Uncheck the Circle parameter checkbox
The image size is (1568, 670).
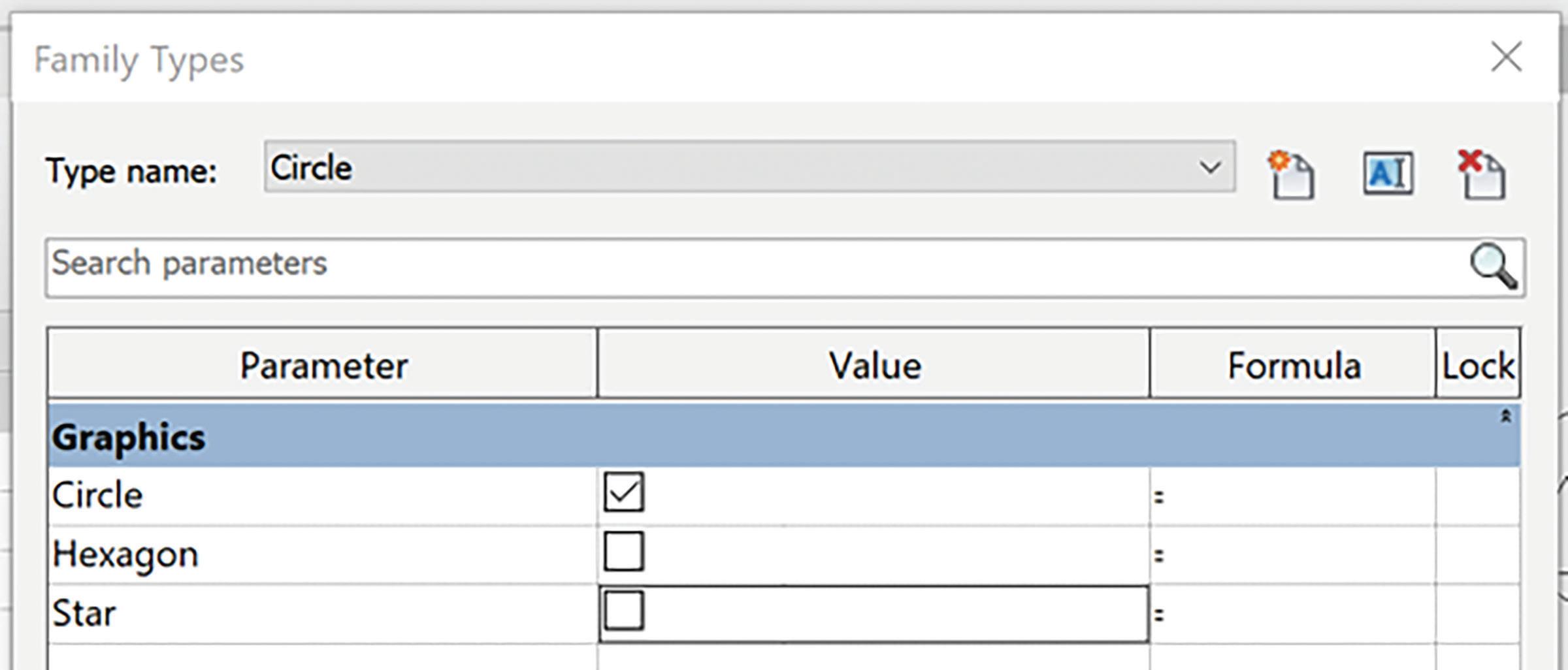click(x=624, y=492)
